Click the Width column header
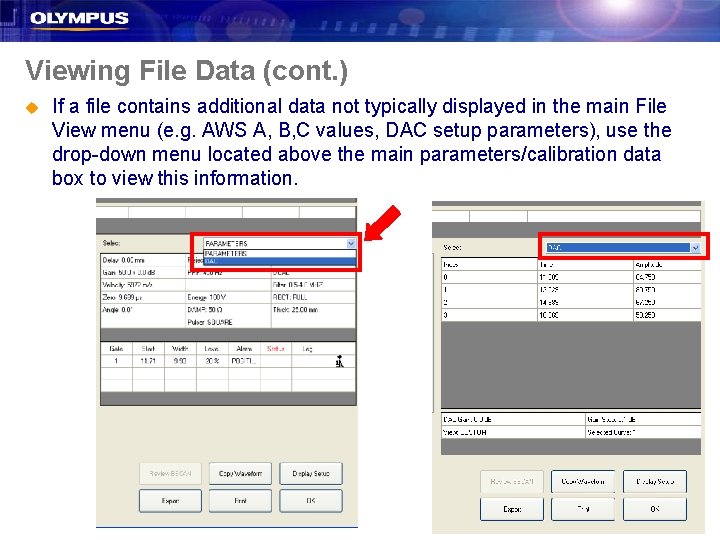Viewport: 720px width, 540px height. (180, 349)
